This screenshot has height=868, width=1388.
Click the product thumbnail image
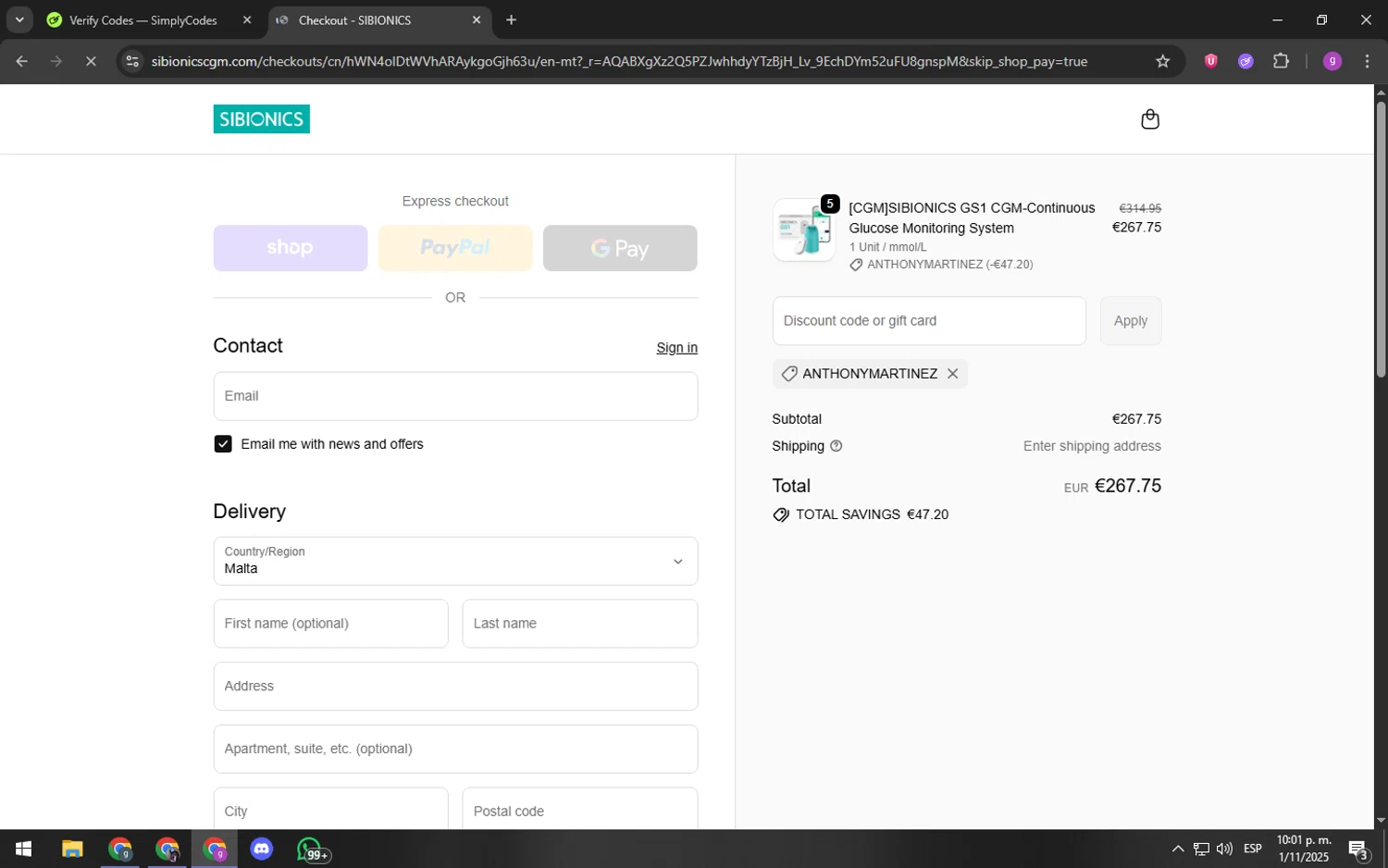pos(803,229)
